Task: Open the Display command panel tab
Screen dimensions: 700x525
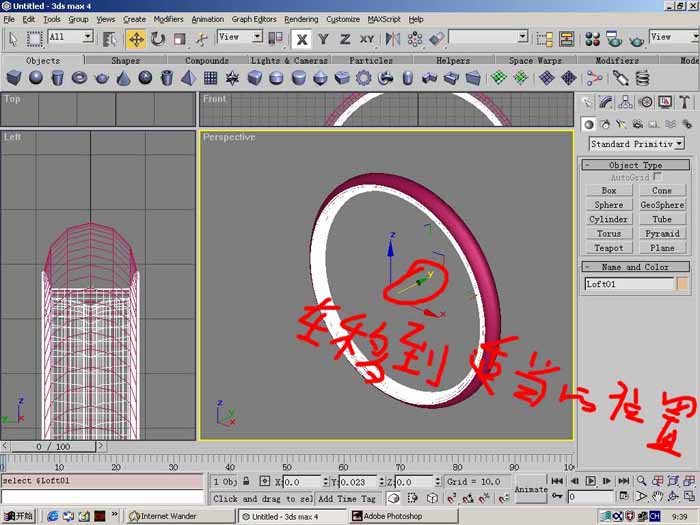Action: pyautogui.click(x=665, y=102)
